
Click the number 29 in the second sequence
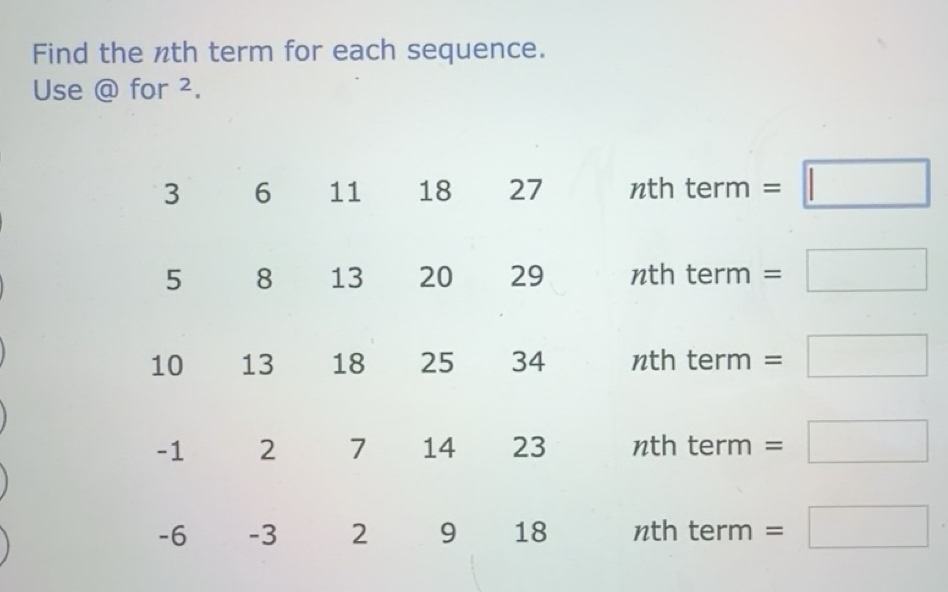click(x=527, y=276)
